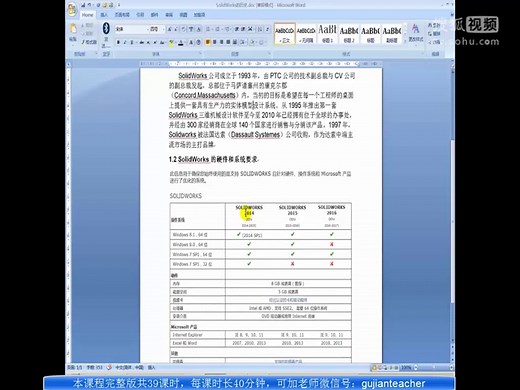
Task: Click the Grow Font icon
Action: click(x=169, y=29)
